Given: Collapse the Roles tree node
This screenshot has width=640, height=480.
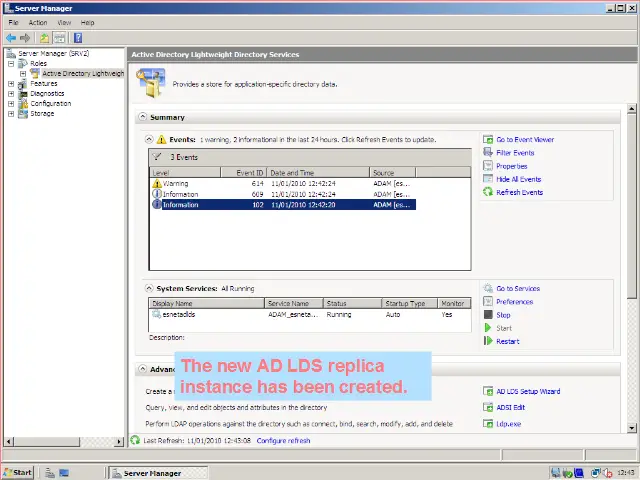Looking at the screenshot, I should coord(11,64).
